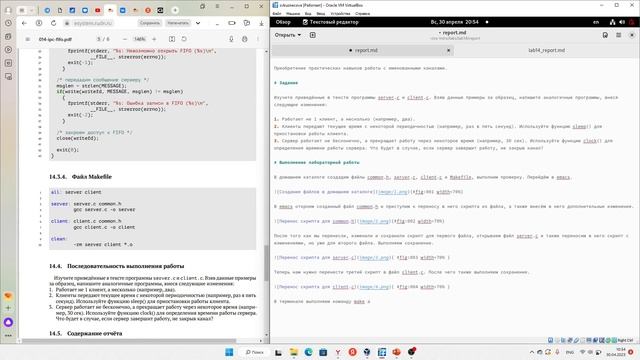Click the taskbar Поиск search box
Viewport: 640px width, 360px height.
(x=254, y=352)
